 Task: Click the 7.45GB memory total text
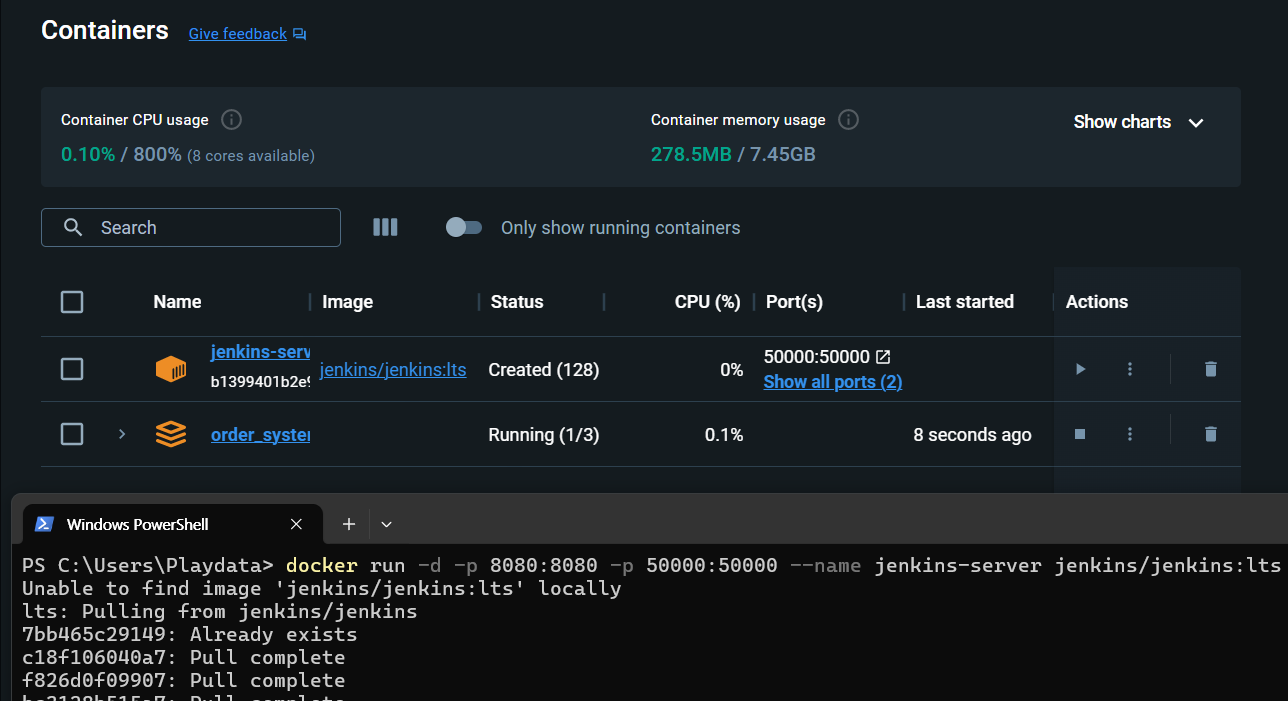click(x=780, y=155)
